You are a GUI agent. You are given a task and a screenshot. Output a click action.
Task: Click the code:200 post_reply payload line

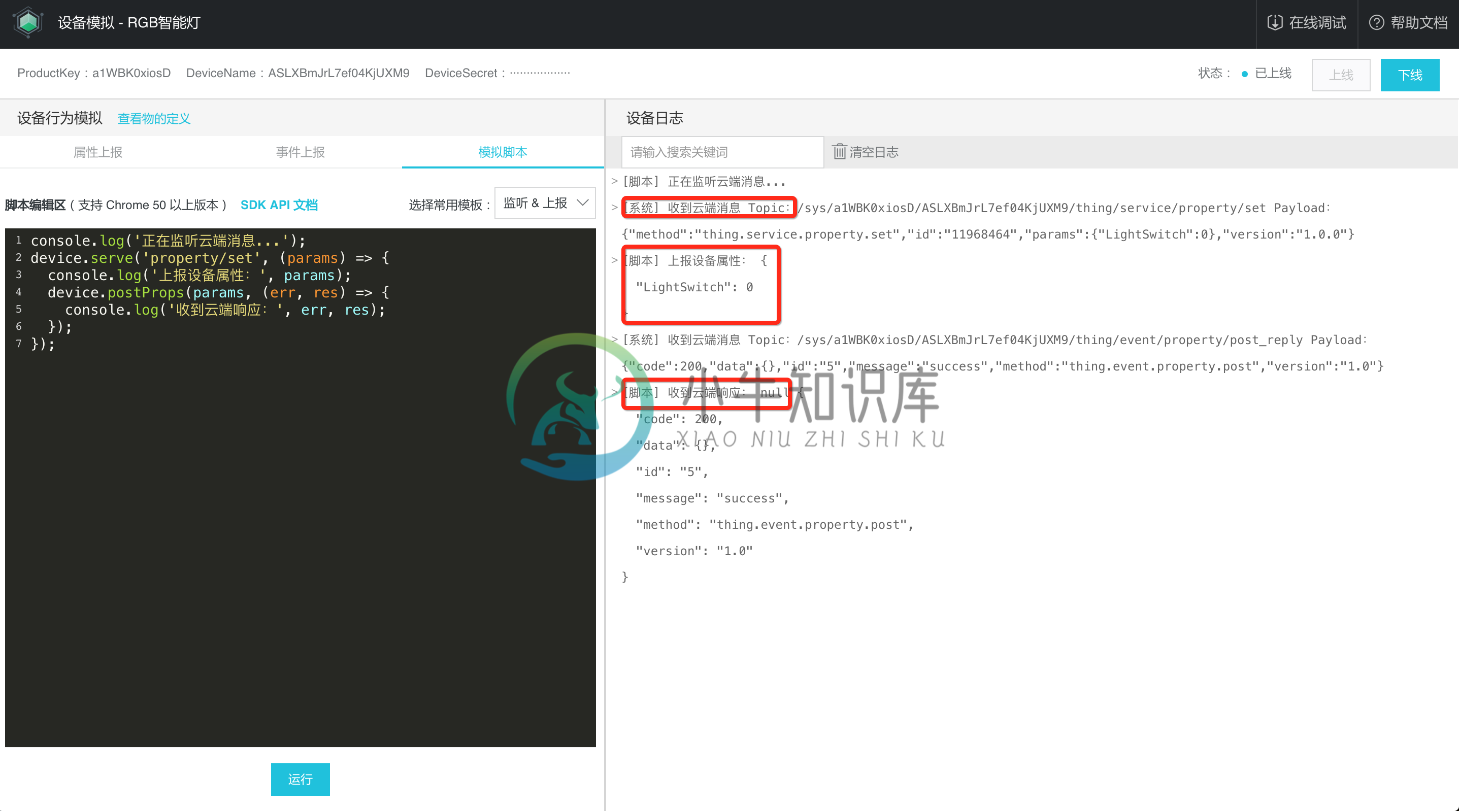[1003, 366]
